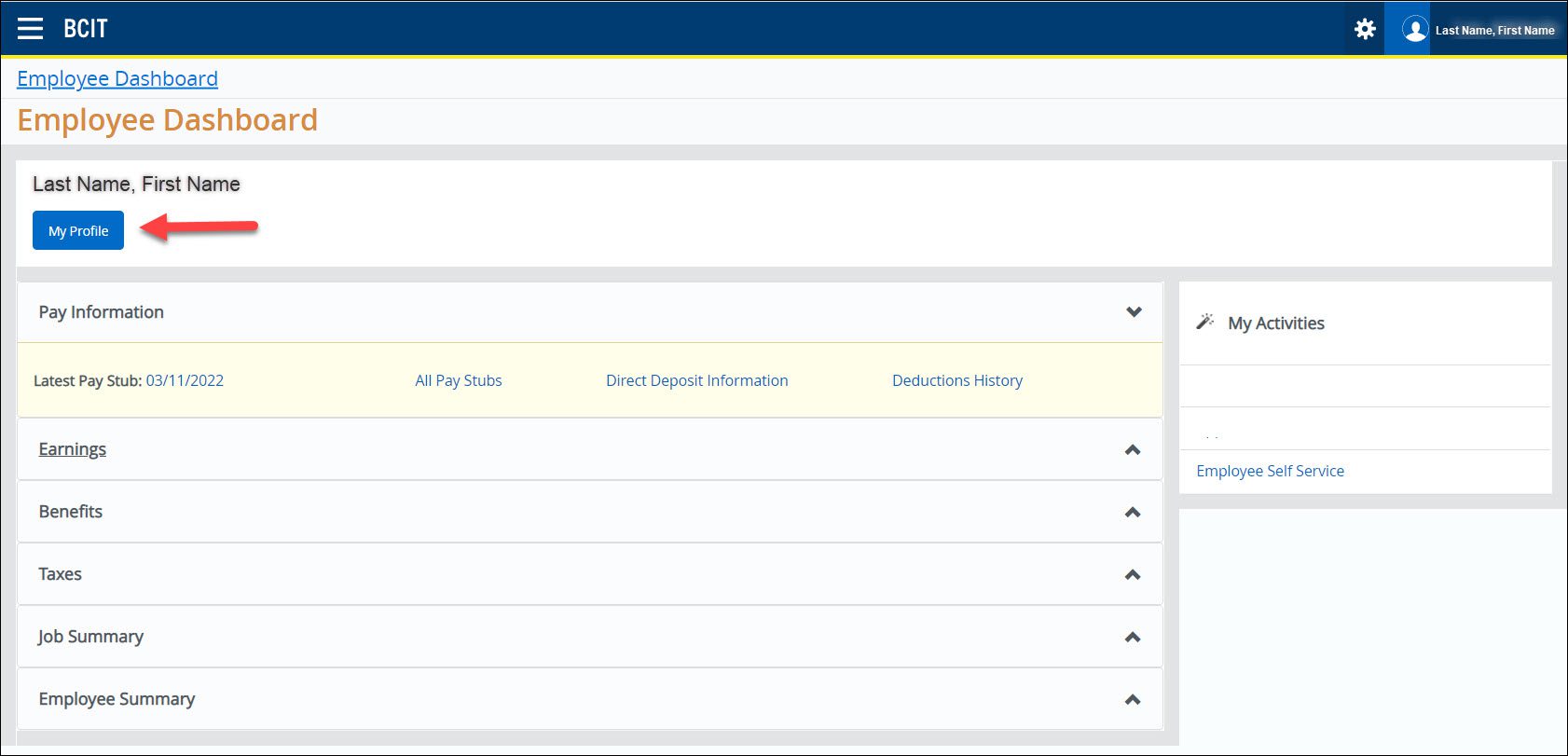
Task: Click the Earnings section title
Action: coord(73,449)
